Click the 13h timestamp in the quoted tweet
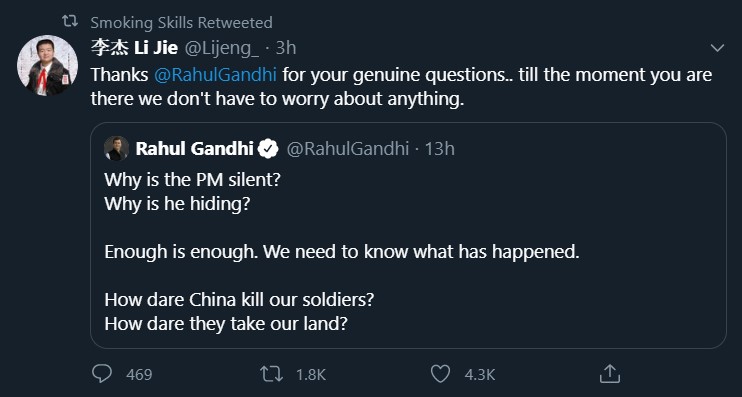 439,149
